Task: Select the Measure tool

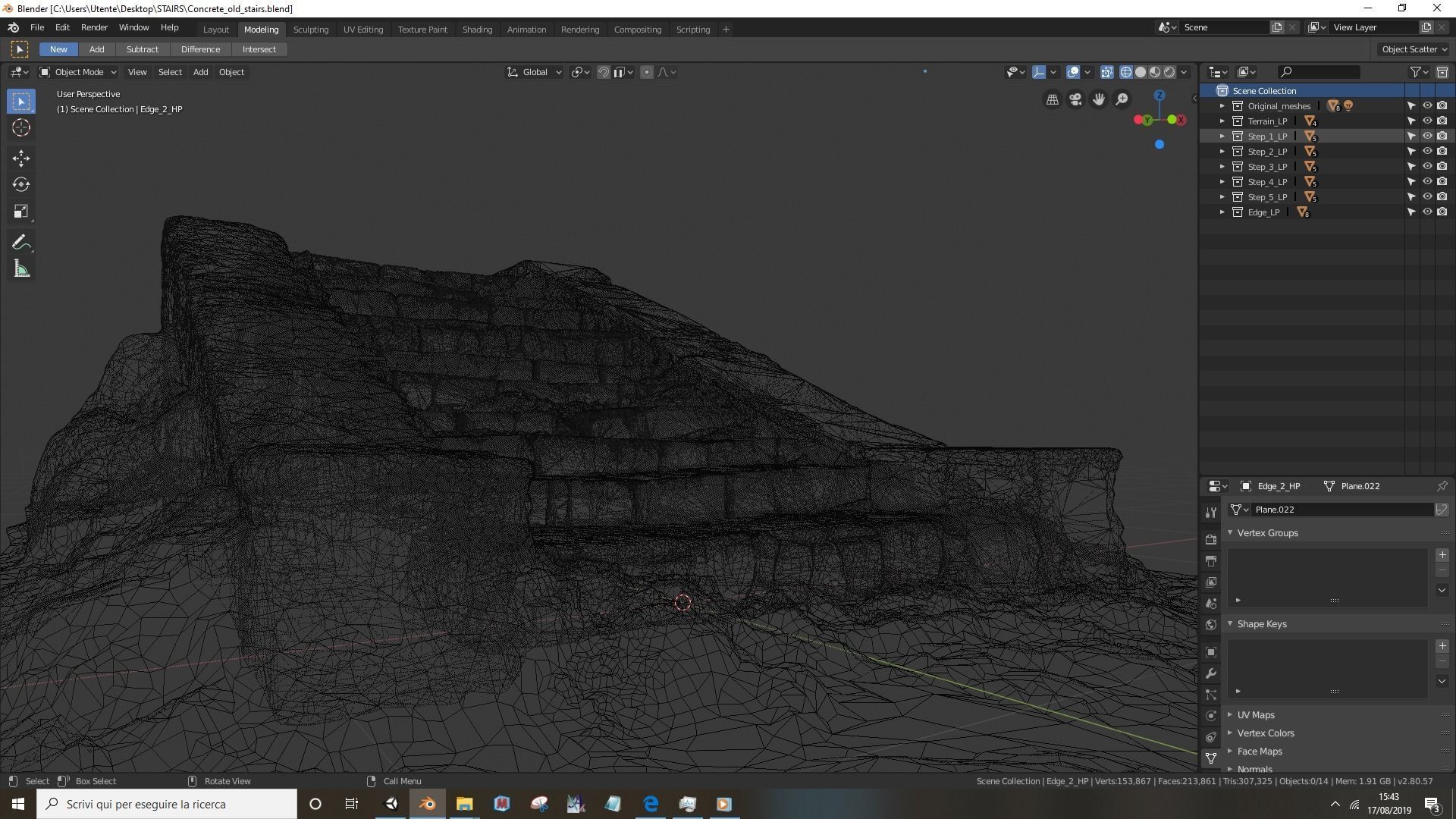Action: (x=21, y=269)
